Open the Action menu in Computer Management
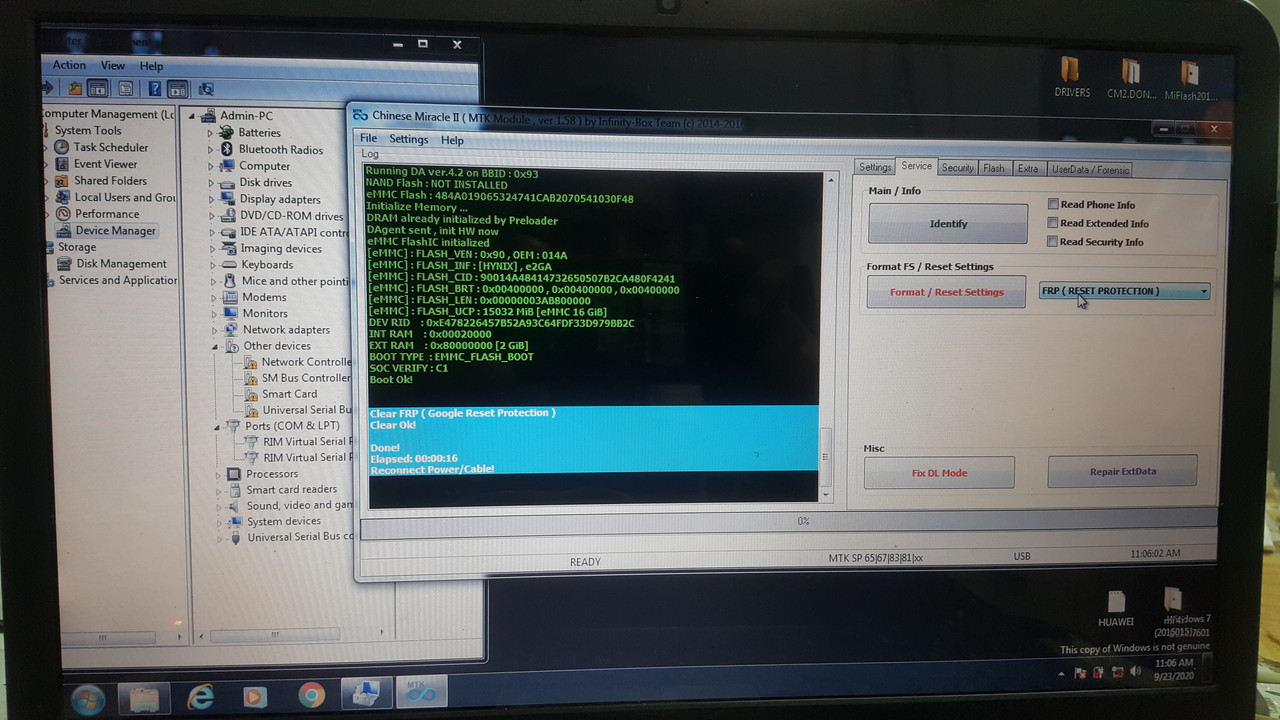The image size is (1280, 720). tap(69, 65)
